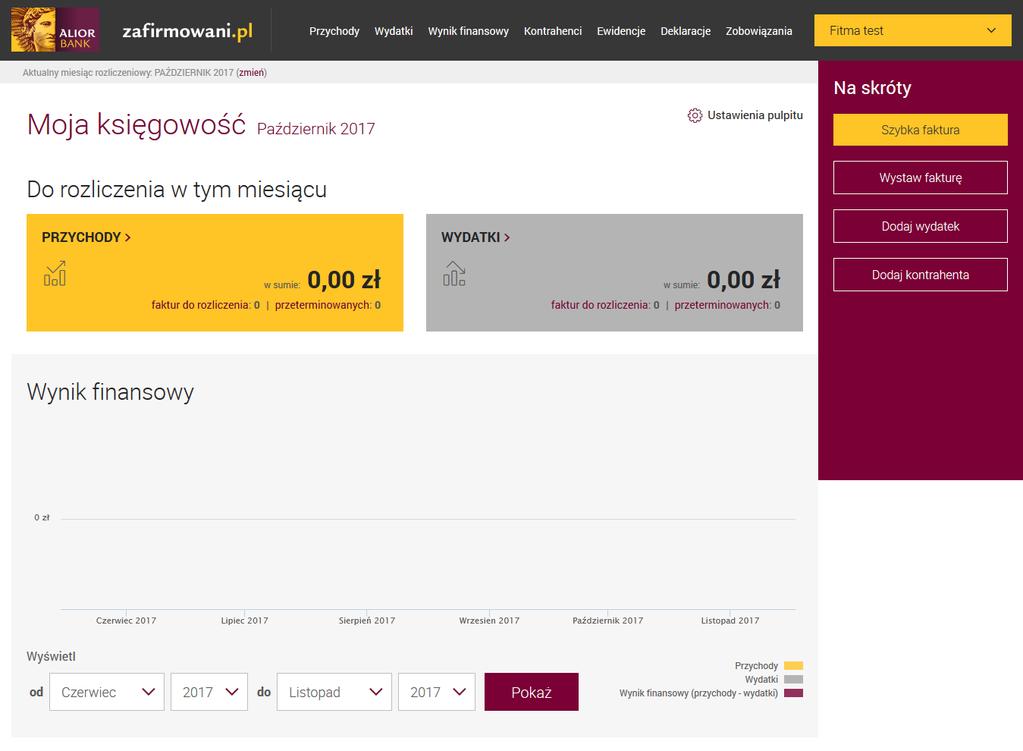Click the Listopad 2017 chart axis label

pyautogui.click(x=730, y=621)
